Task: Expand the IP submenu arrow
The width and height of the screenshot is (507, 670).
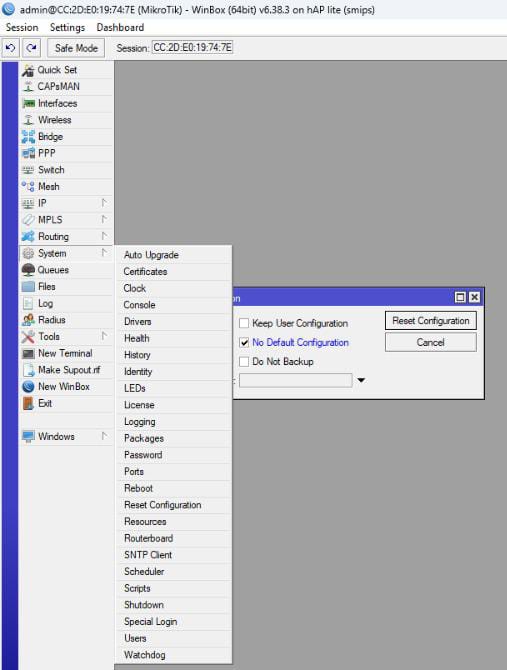Action: [x=104, y=203]
